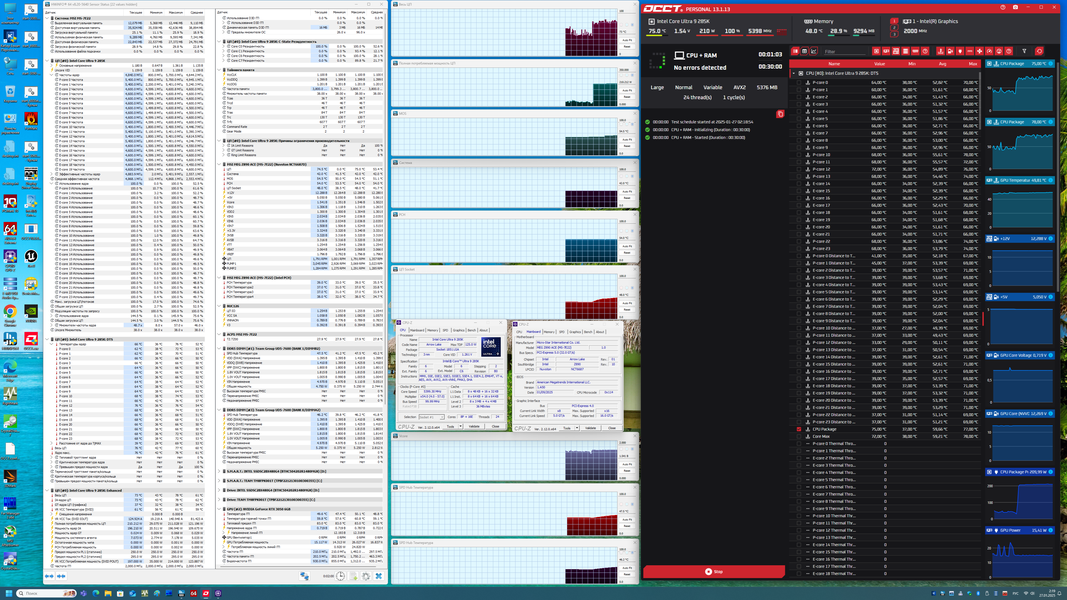1067x600 pixels.
Task: Open Selection 'Socket #1' combo box in CPU-Z
Action: tap(431, 417)
